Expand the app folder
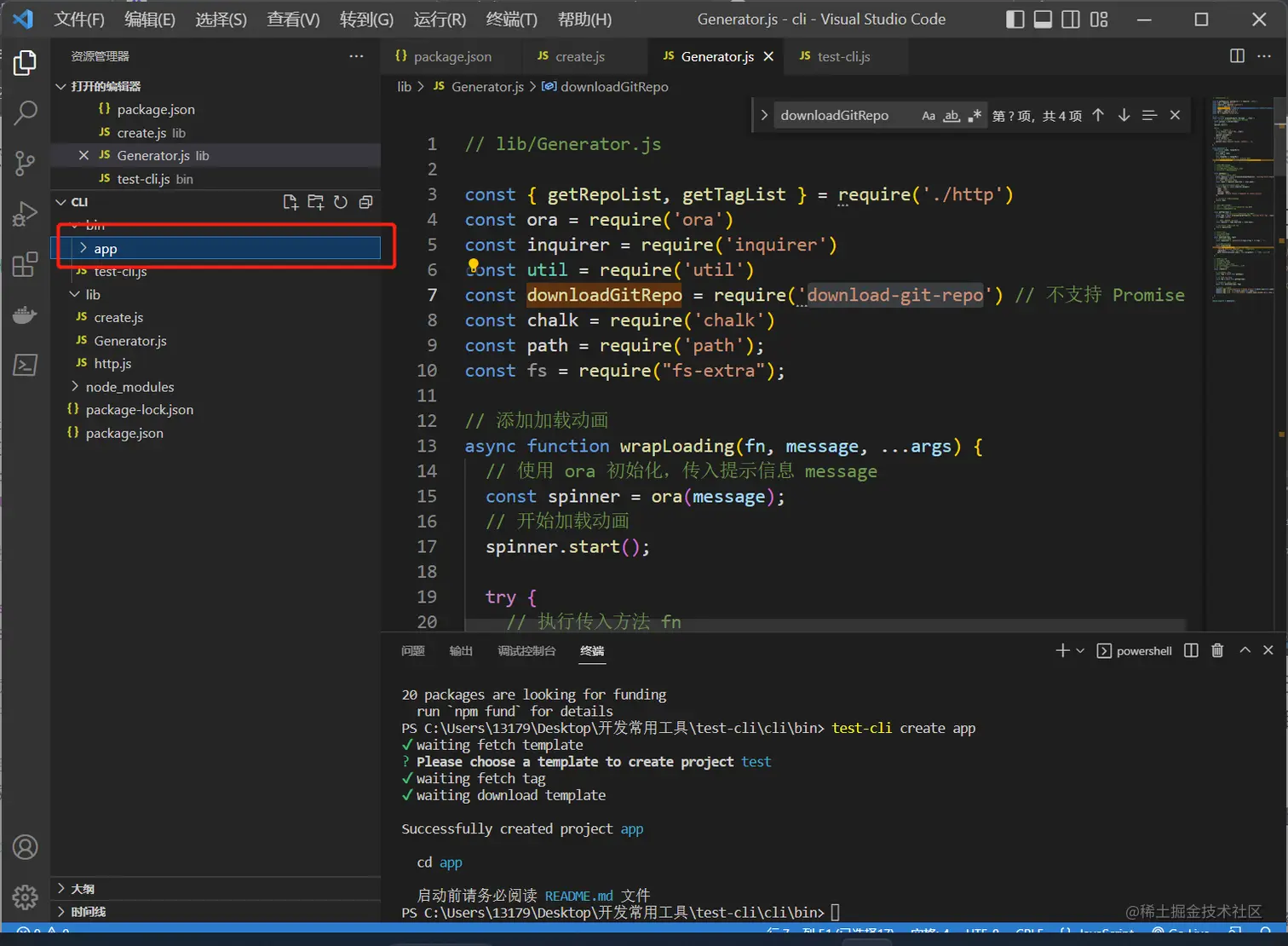The width and height of the screenshot is (1288, 946). [x=106, y=249]
